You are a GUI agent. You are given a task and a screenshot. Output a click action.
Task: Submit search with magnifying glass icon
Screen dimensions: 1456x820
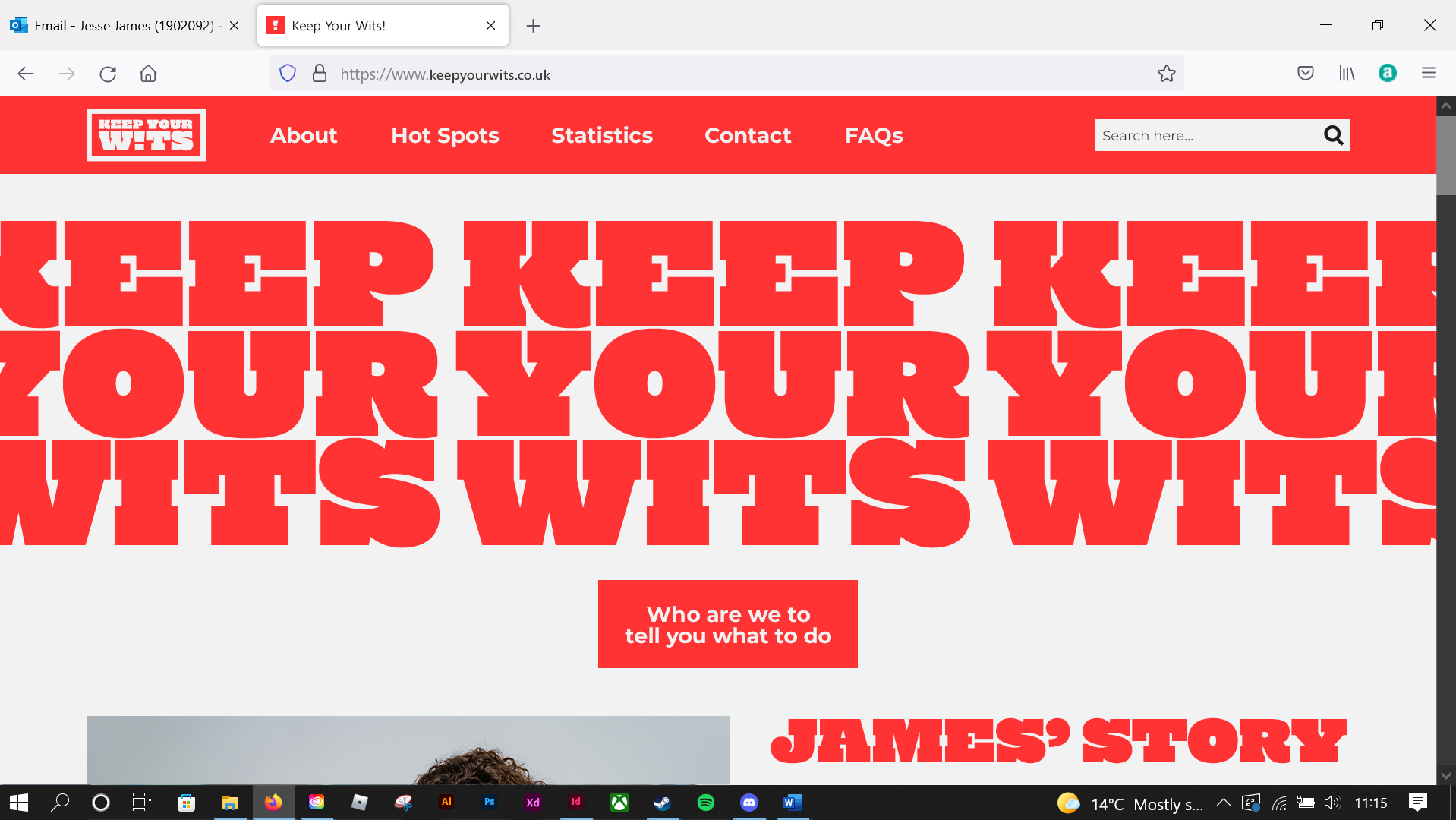1334,135
